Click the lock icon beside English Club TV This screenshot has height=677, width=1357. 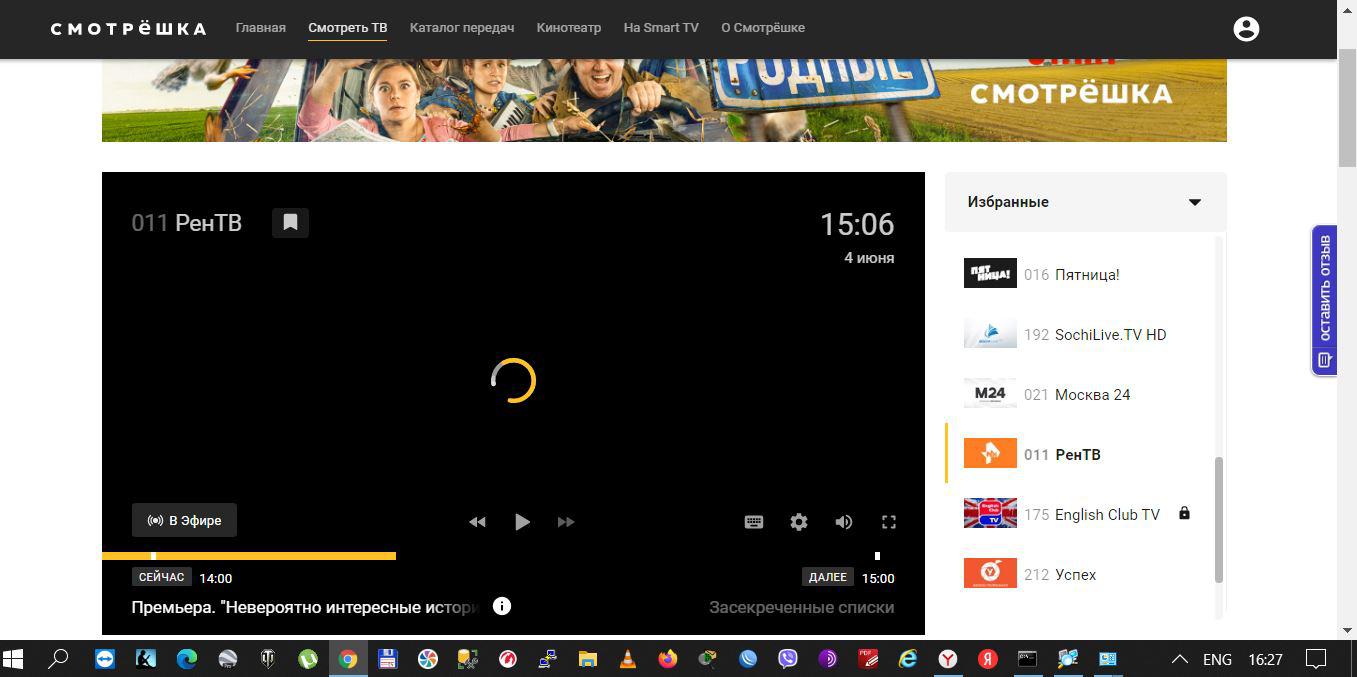pyautogui.click(x=1184, y=513)
